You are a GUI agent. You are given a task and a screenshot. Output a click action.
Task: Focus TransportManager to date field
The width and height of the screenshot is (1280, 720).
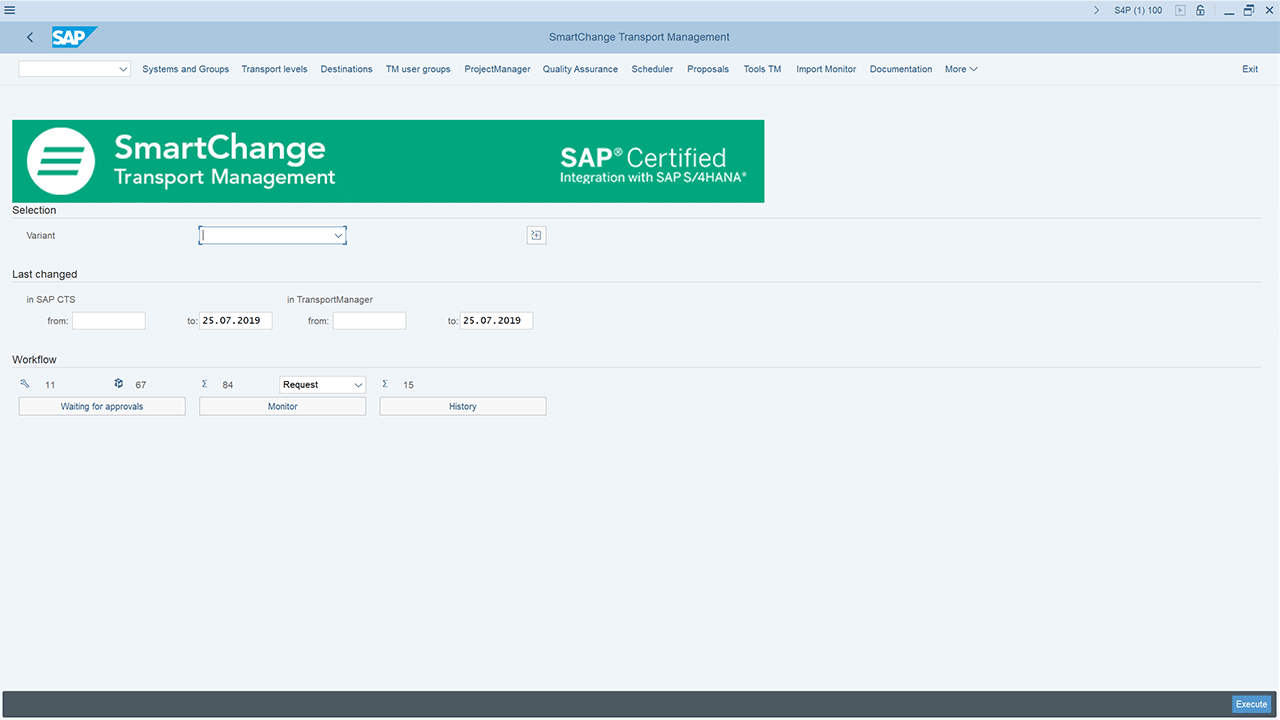click(x=496, y=321)
